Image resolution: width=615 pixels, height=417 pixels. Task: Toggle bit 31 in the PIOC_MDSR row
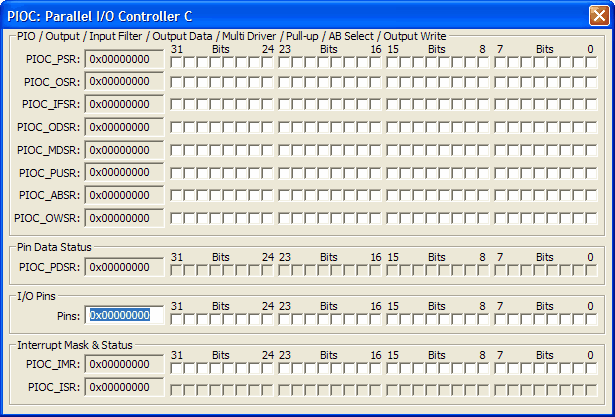(176, 150)
